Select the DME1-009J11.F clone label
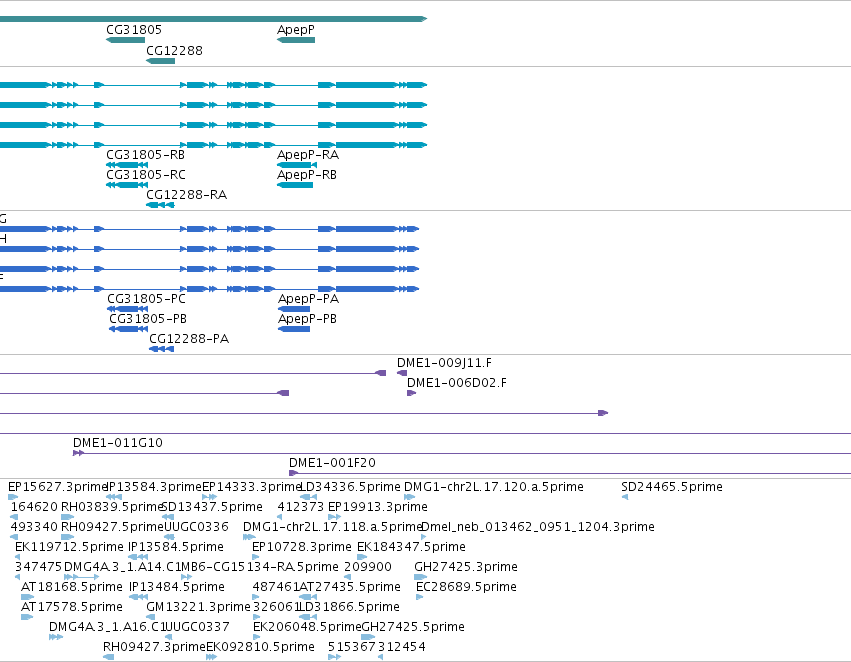Viewport: 851px width, 662px height. point(444,362)
